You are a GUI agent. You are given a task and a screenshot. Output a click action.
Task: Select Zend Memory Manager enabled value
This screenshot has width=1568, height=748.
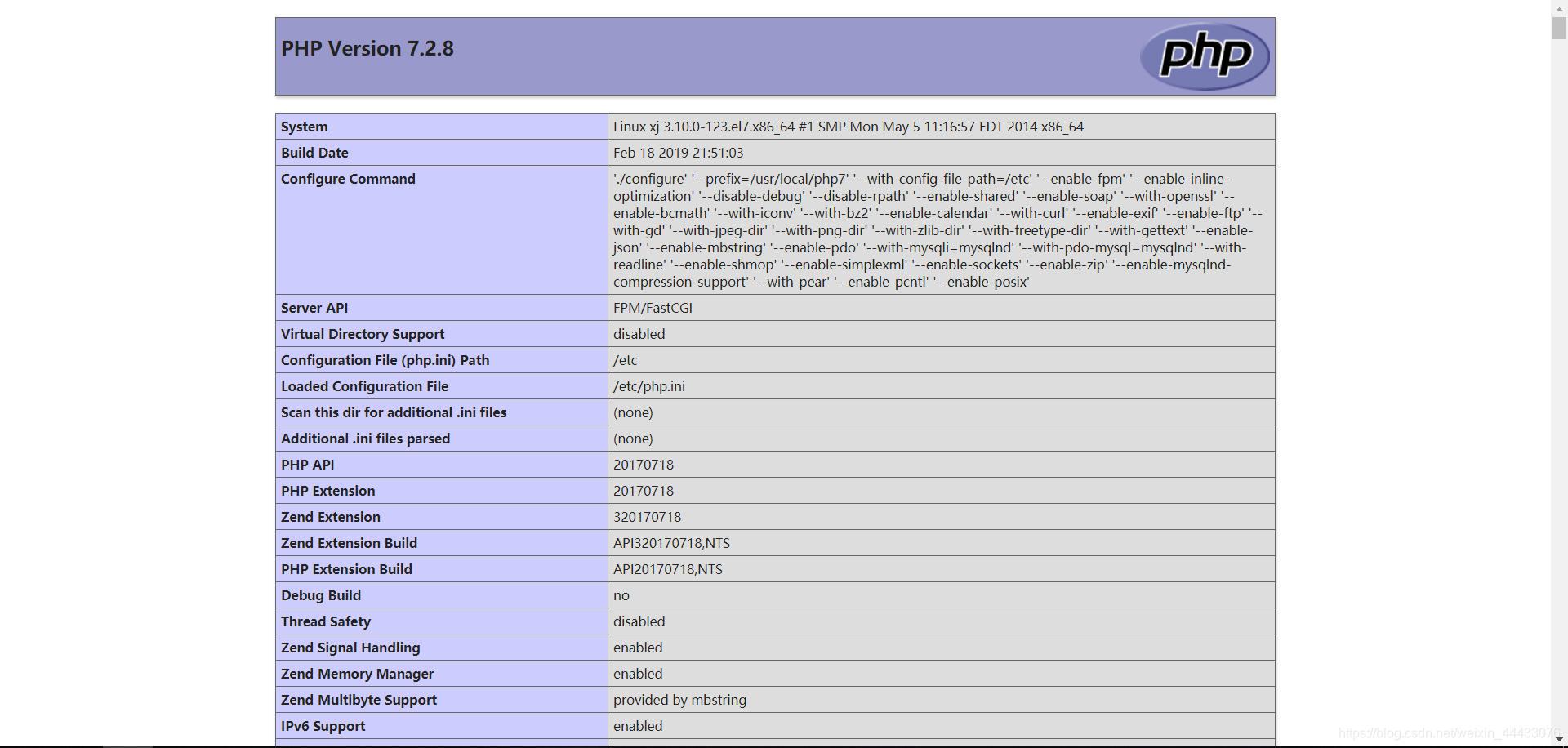(638, 674)
